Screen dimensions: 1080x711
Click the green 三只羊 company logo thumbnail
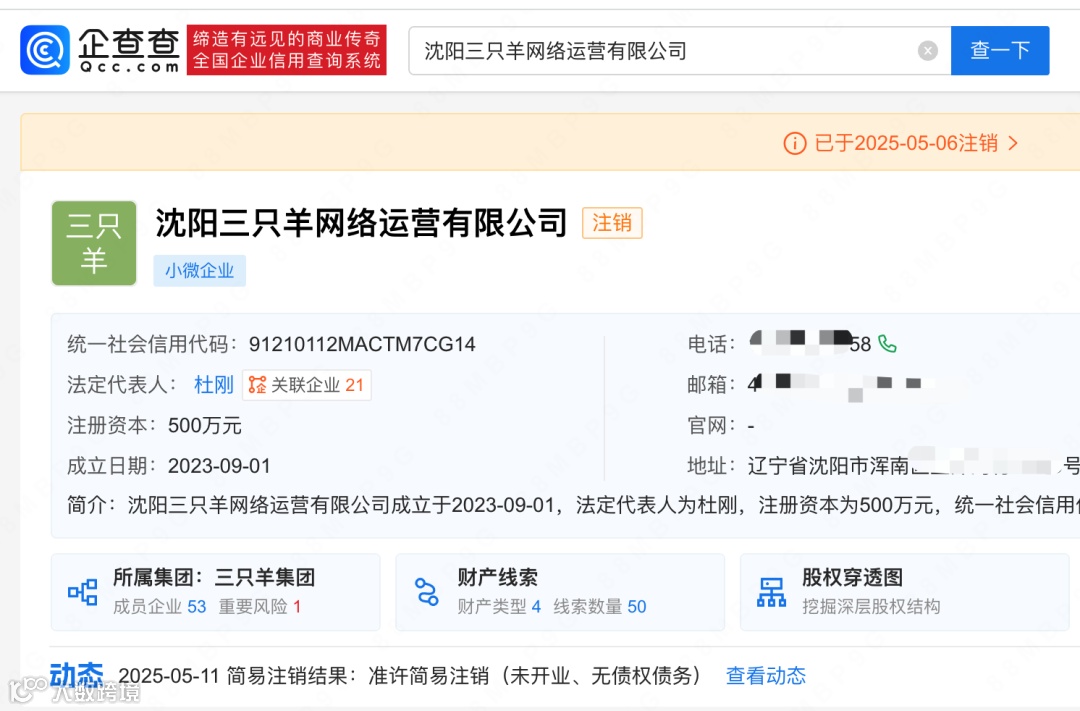[94, 243]
